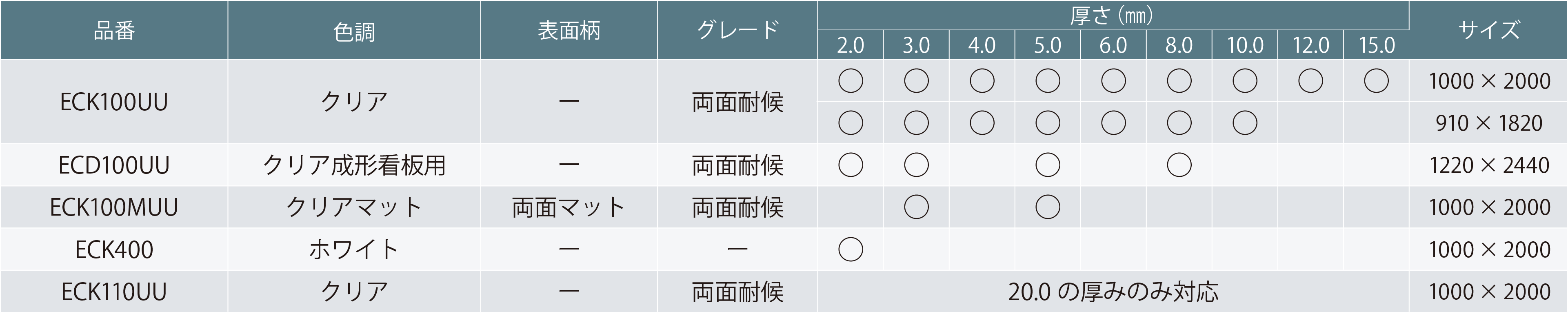Click the 10.0 circle in the 910 × 1820 row
This screenshot has height=314, width=1568.
click(x=1245, y=123)
